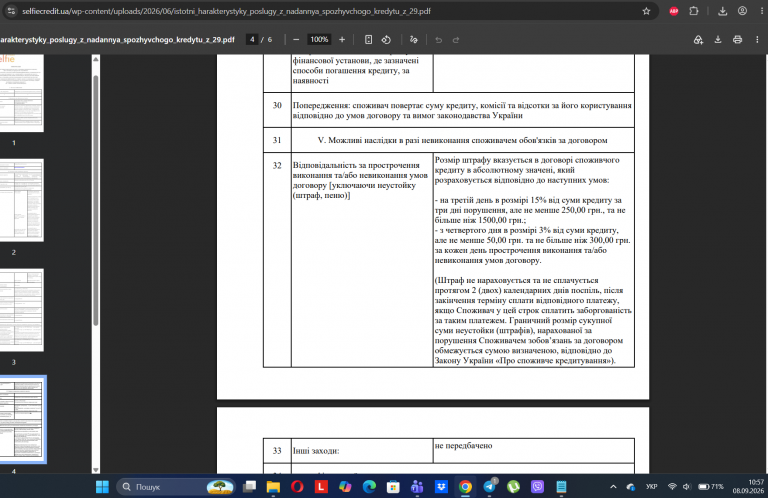This screenshot has width=768, height=498.
Task: Click the 100% zoom level field
Action: coord(319,40)
